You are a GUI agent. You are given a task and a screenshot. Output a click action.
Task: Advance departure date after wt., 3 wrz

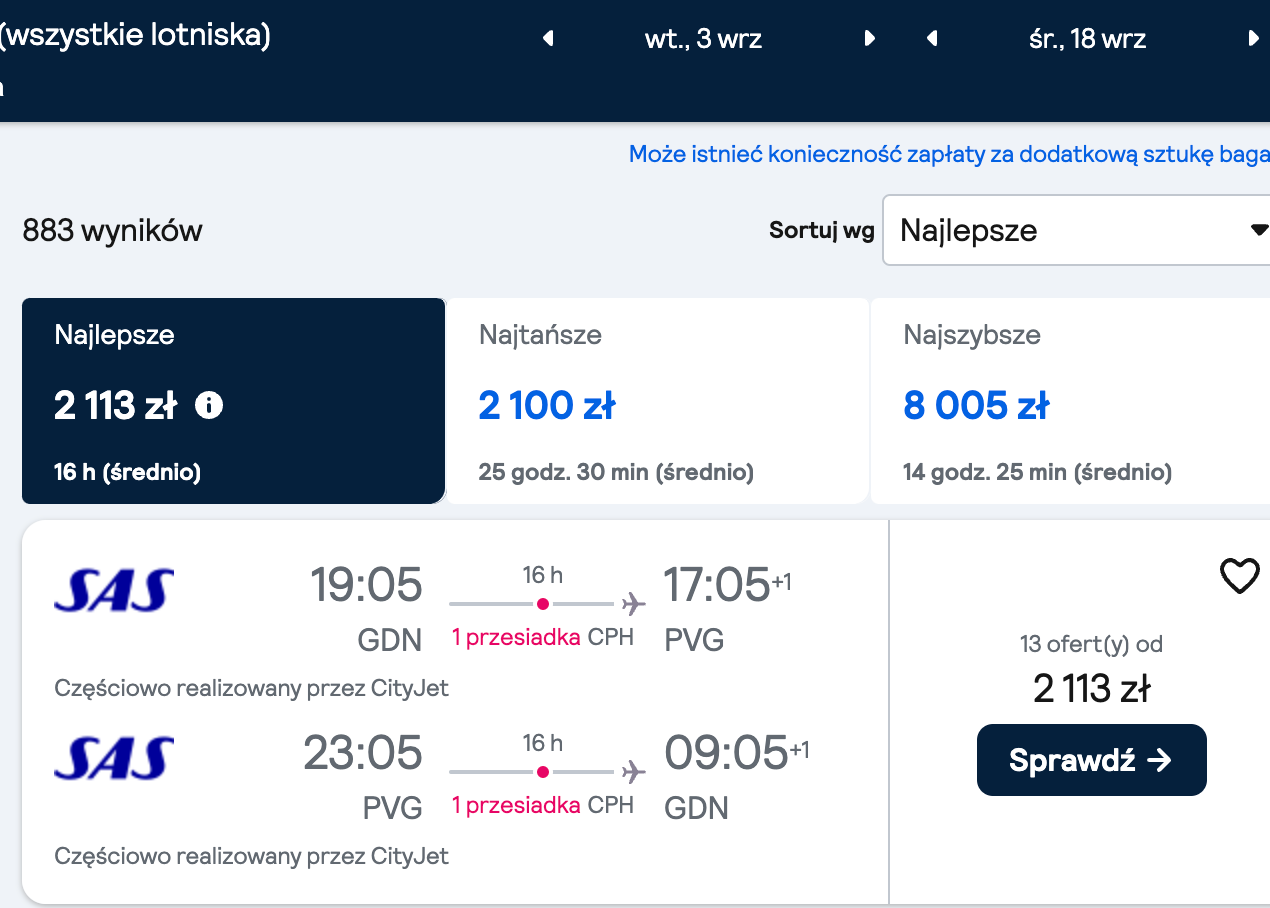click(869, 39)
